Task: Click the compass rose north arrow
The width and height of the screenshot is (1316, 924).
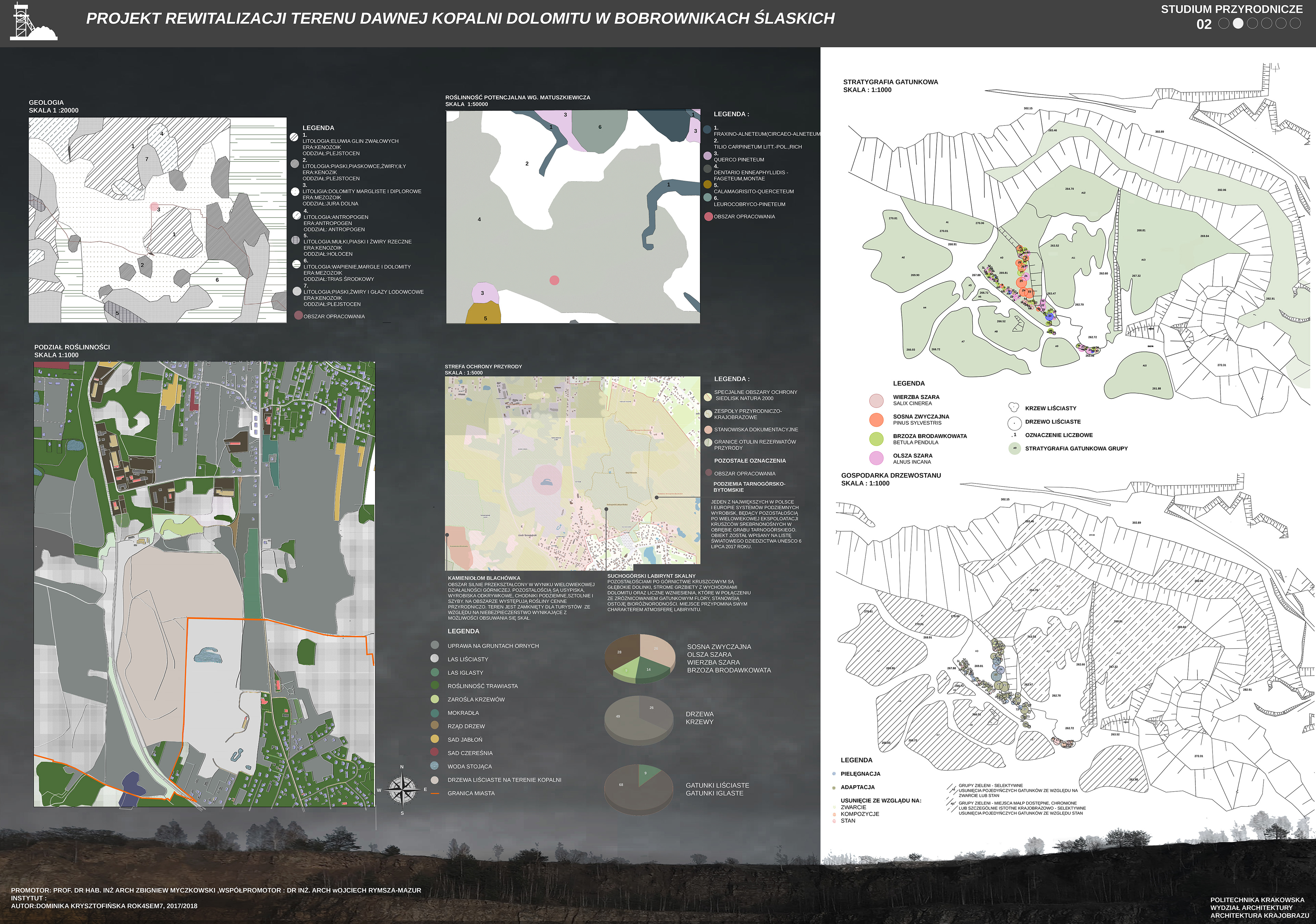Action: (x=402, y=790)
